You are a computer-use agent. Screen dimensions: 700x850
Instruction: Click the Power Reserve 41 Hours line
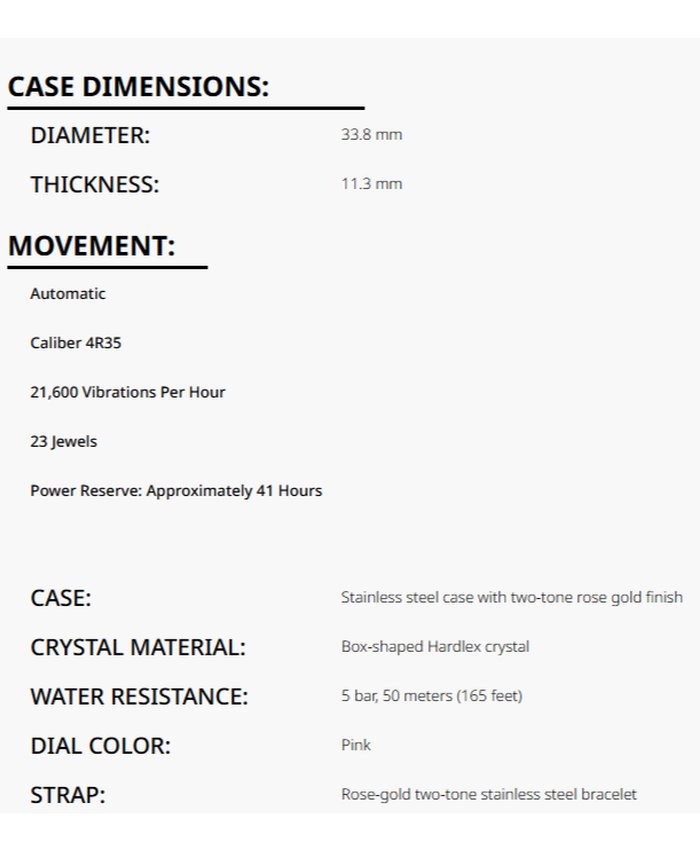click(x=176, y=491)
